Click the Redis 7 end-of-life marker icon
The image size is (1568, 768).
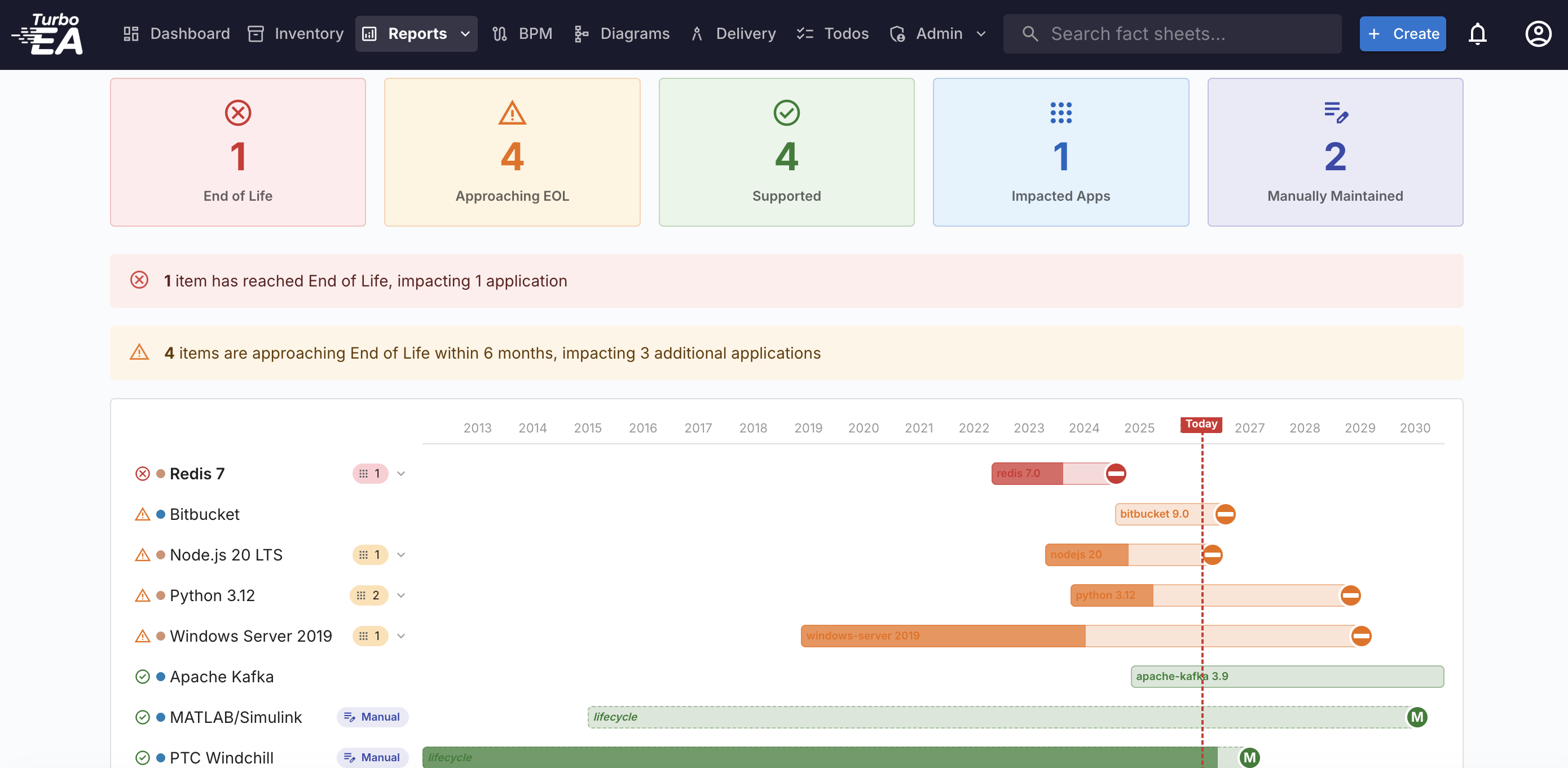point(1116,474)
